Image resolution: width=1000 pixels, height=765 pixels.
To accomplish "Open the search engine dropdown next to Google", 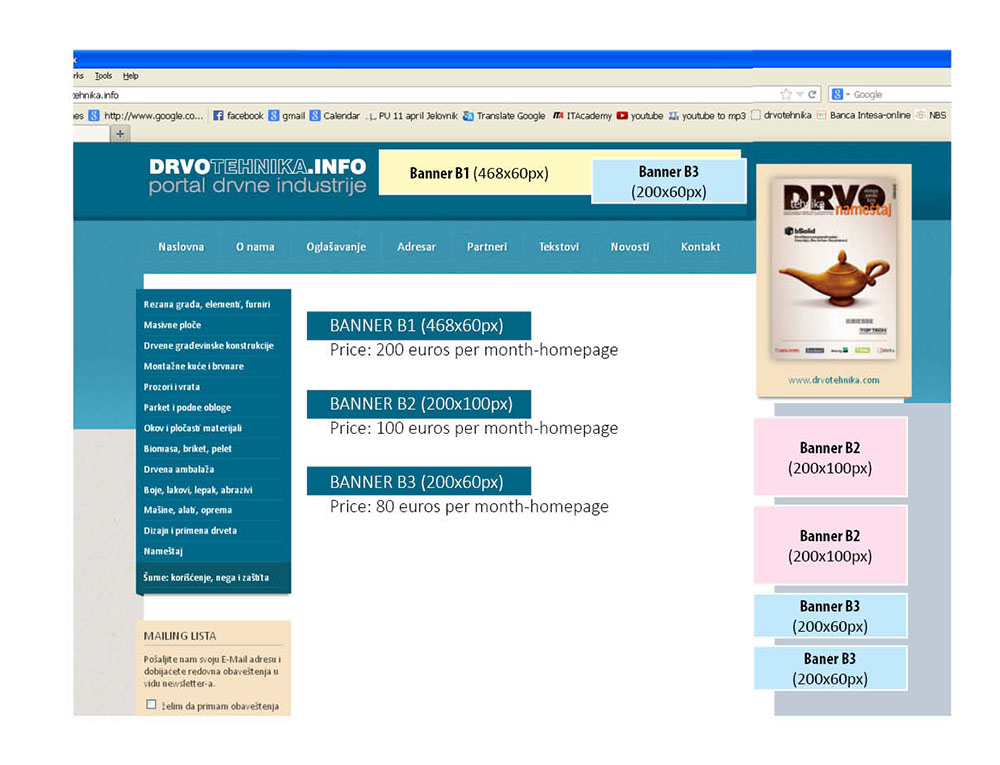I will [x=847, y=94].
